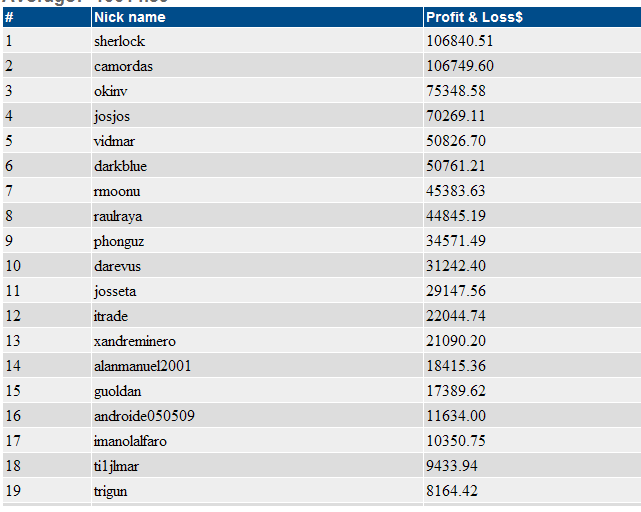Select the nickname camordas
641x512 pixels.
coord(123,66)
